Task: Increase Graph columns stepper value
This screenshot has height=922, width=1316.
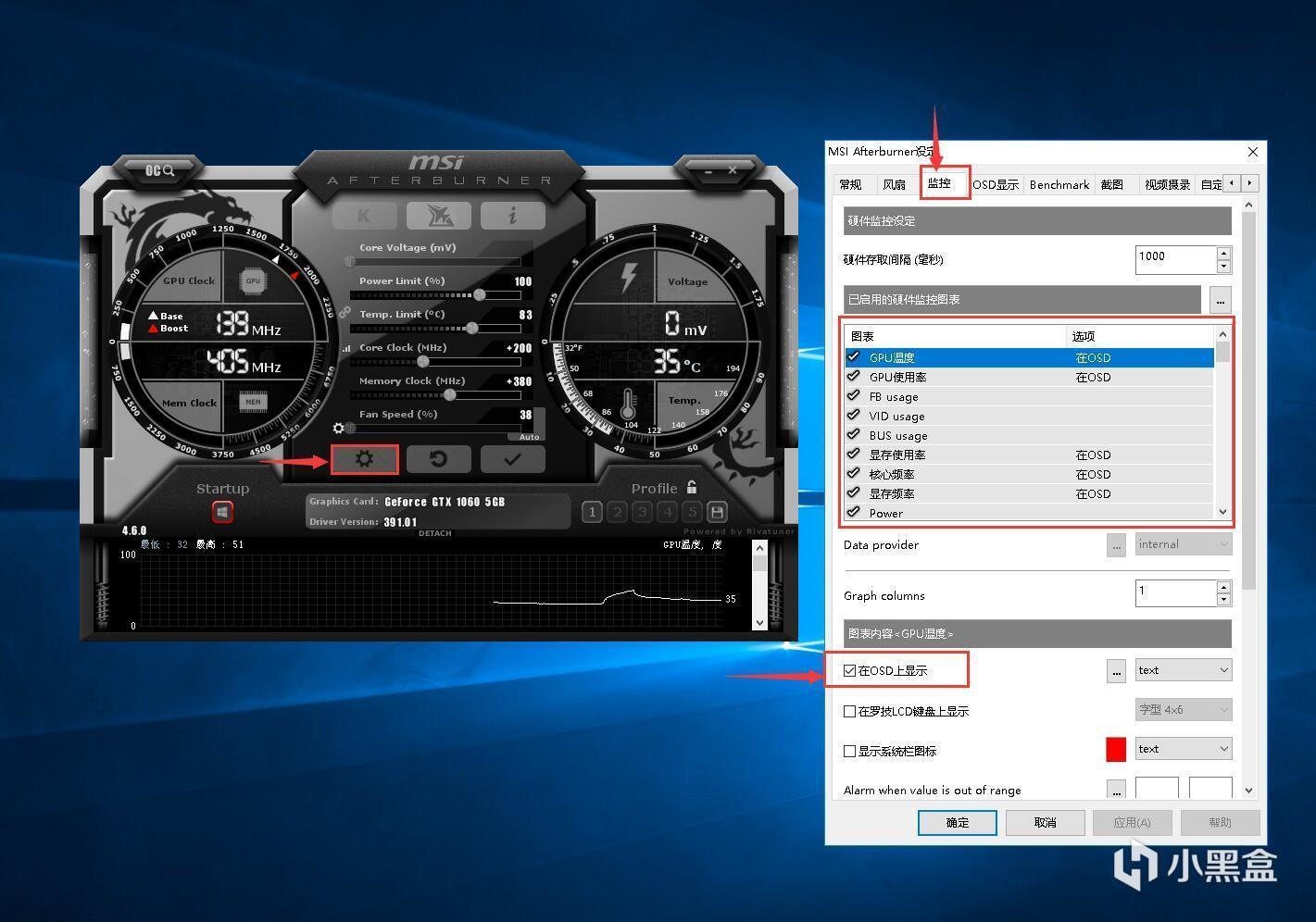Action: click(x=1223, y=587)
